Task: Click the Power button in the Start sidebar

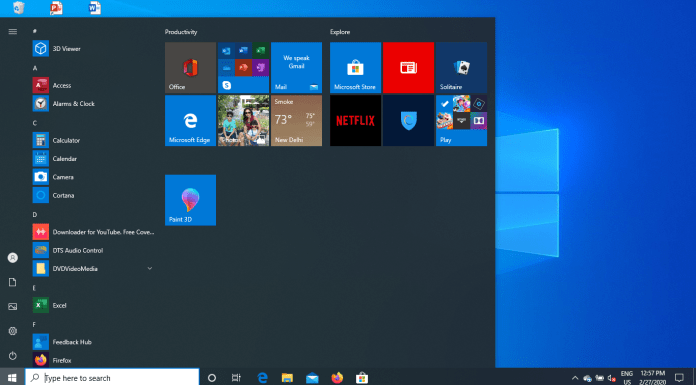Action: coord(12,355)
